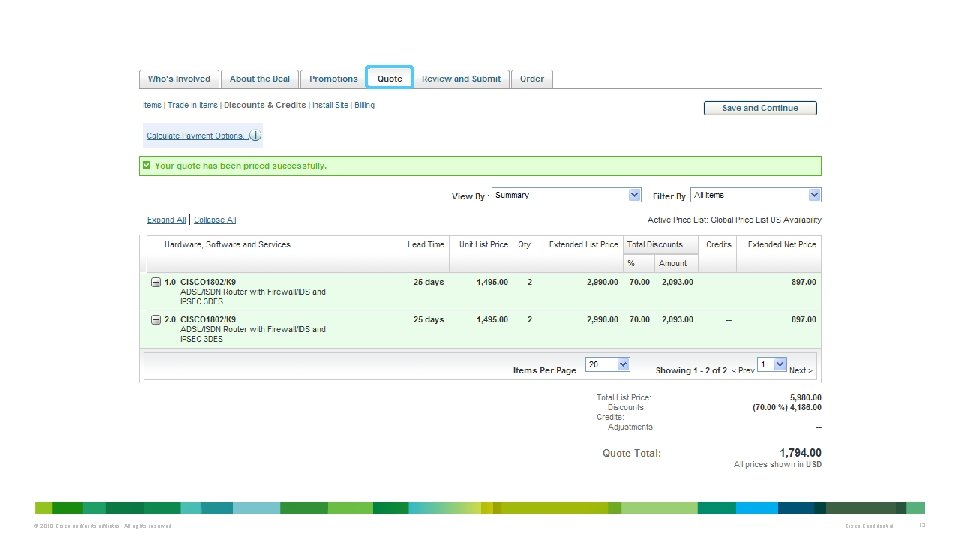Screen dimensions: 960x540
Task: Click Expand All link
Action: [x=166, y=220]
